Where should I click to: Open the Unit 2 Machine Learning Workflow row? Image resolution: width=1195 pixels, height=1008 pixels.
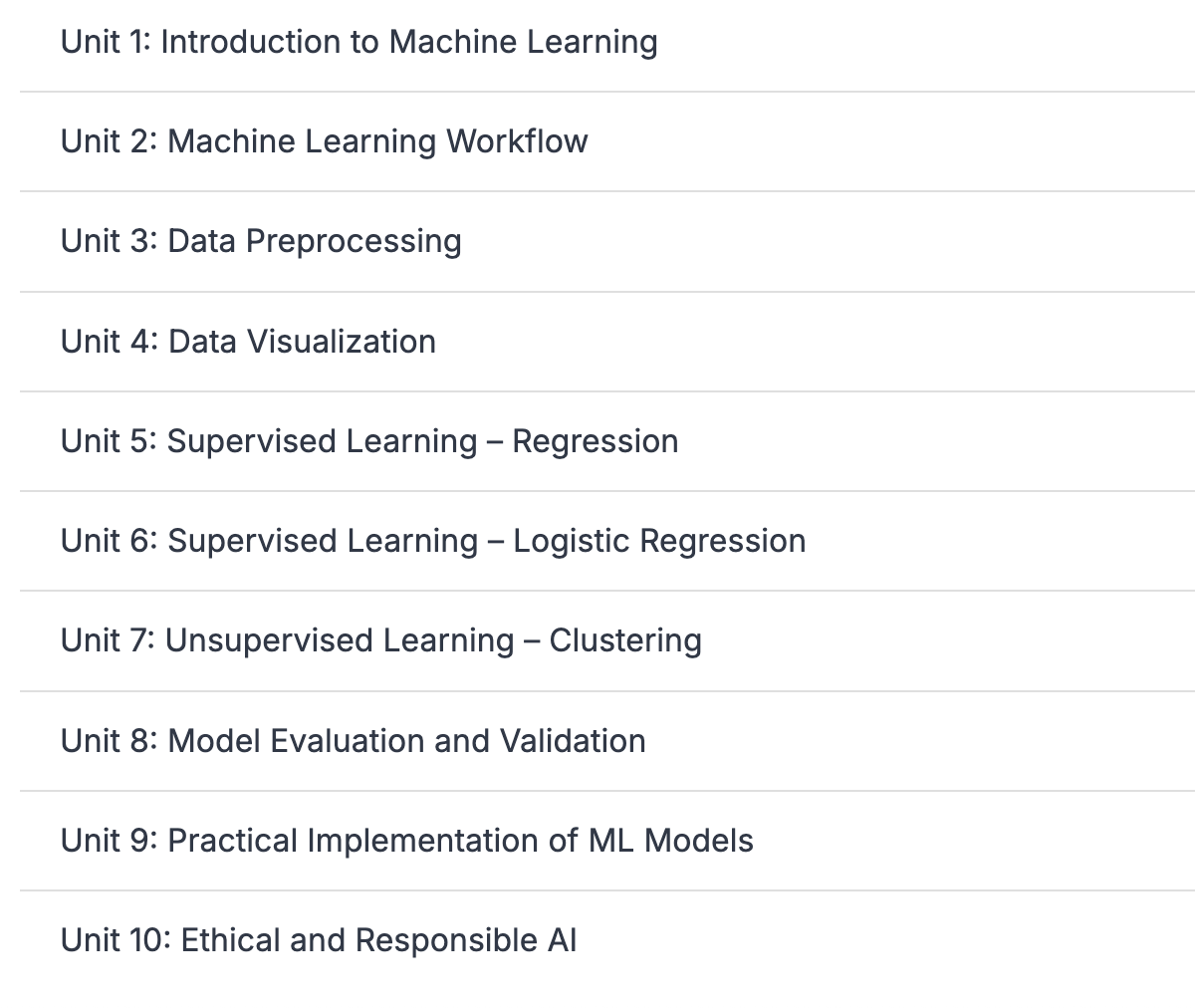pyautogui.click(x=324, y=141)
